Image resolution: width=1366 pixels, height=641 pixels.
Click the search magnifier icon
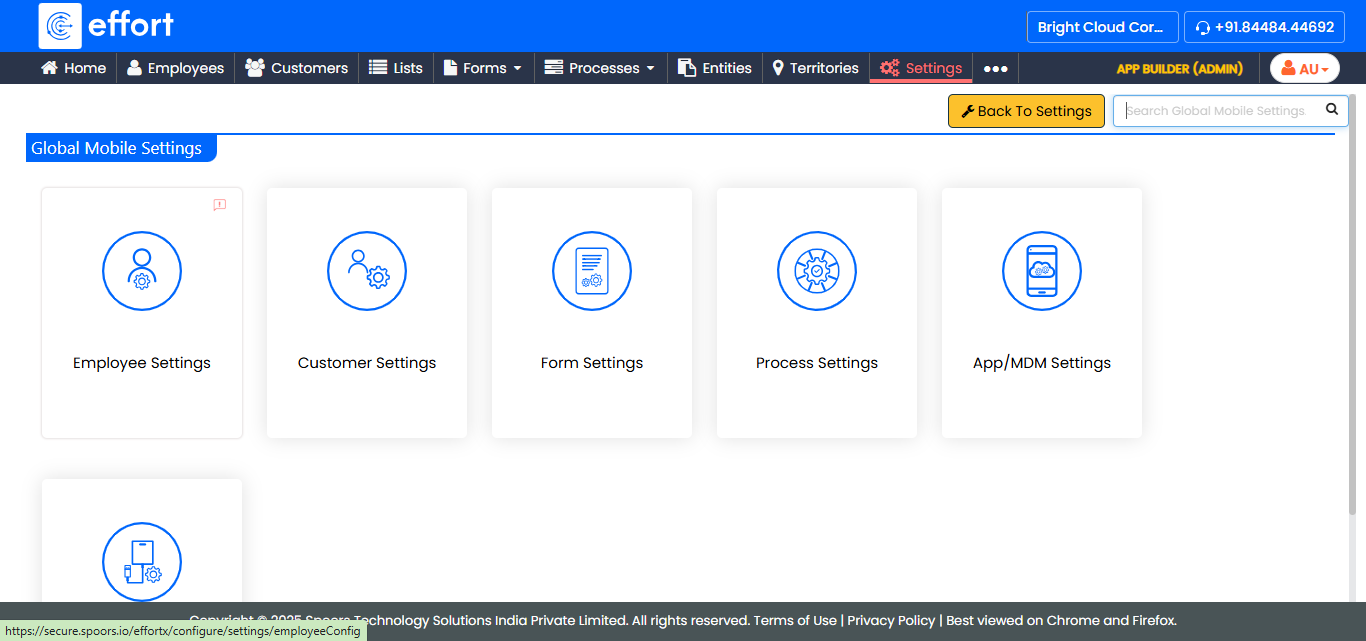1331,110
